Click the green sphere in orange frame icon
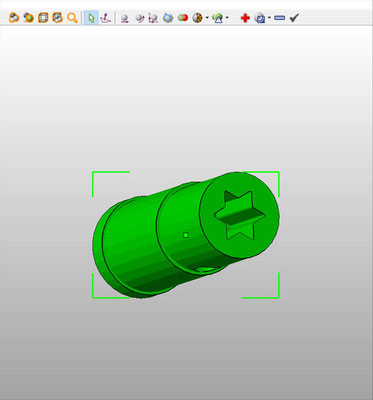 29,18
